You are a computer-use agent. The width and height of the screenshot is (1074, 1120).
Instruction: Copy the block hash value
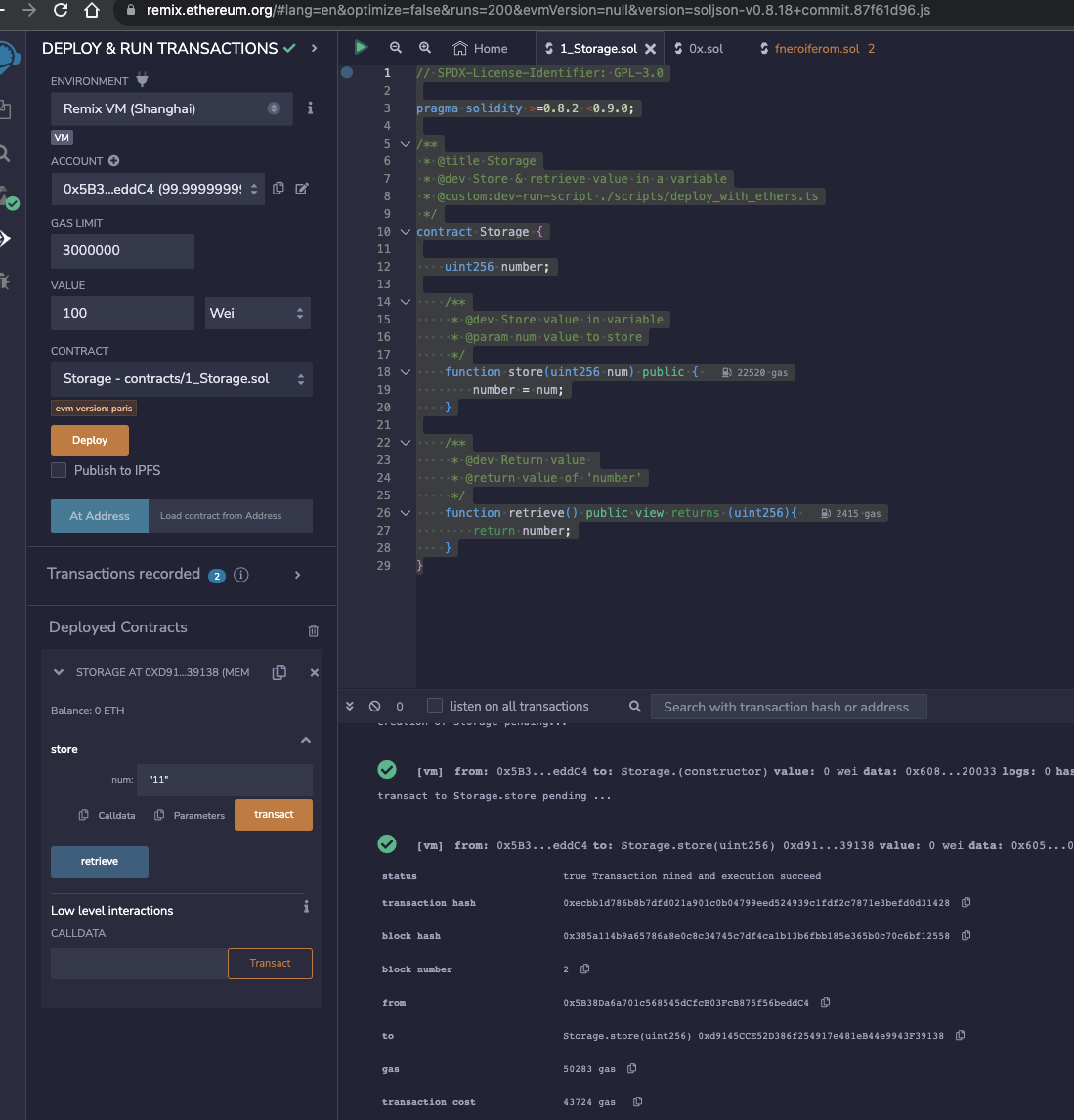pyautogui.click(x=967, y=935)
